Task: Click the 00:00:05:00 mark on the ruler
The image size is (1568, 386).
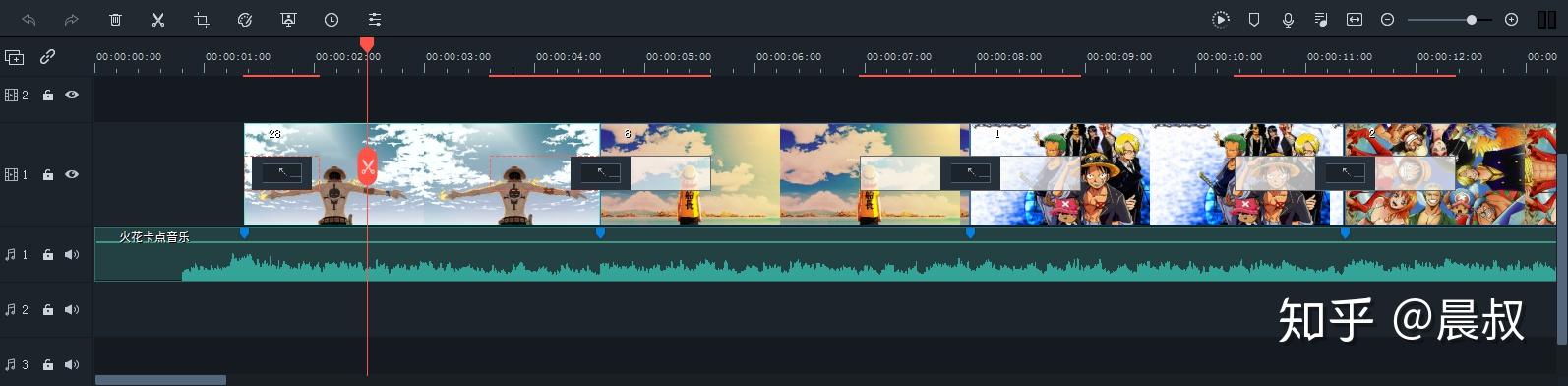Action: pos(679,57)
